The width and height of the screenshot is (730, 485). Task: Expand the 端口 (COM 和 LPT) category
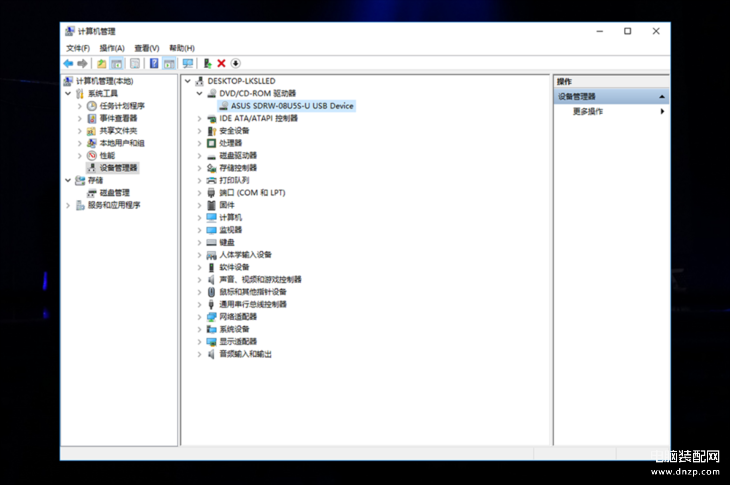(199, 193)
